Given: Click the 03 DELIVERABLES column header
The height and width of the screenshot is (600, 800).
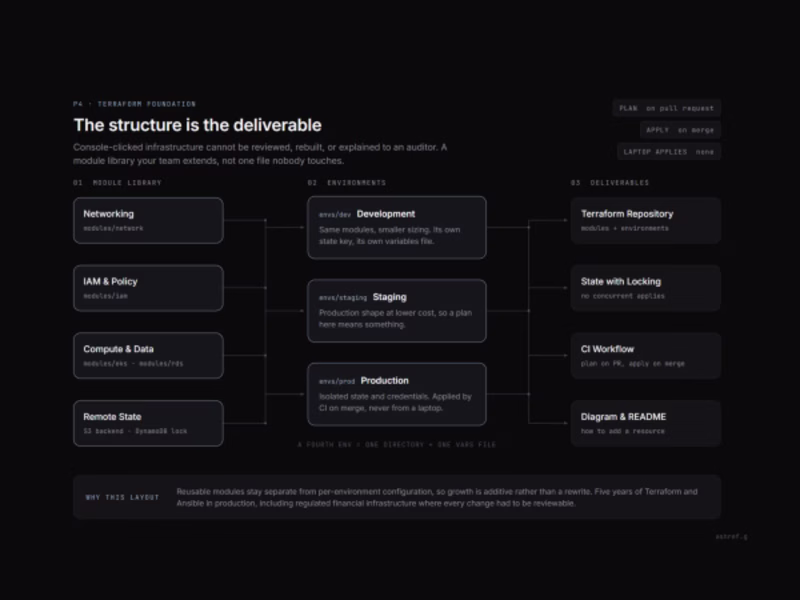Looking at the screenshot, I should (x=610, y=183).
